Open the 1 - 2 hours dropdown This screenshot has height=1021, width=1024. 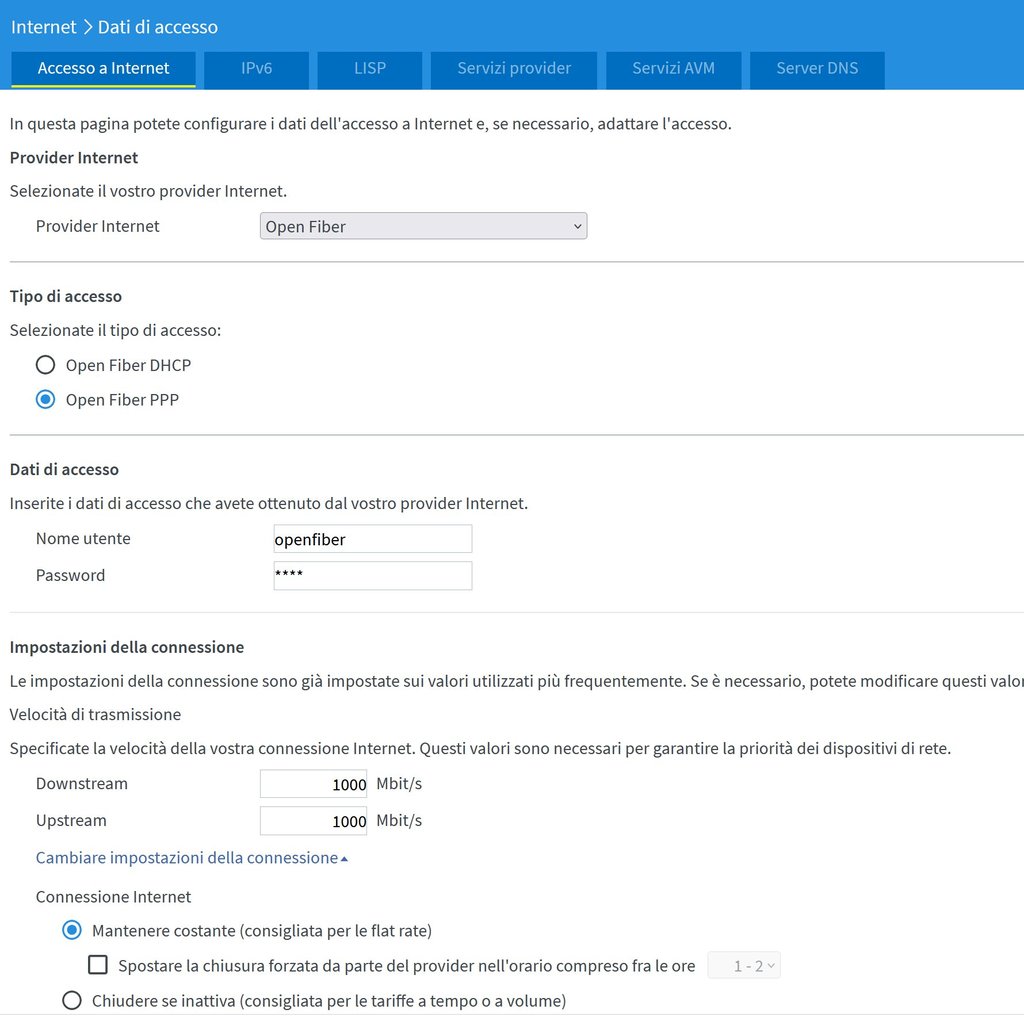click(744, 966)
